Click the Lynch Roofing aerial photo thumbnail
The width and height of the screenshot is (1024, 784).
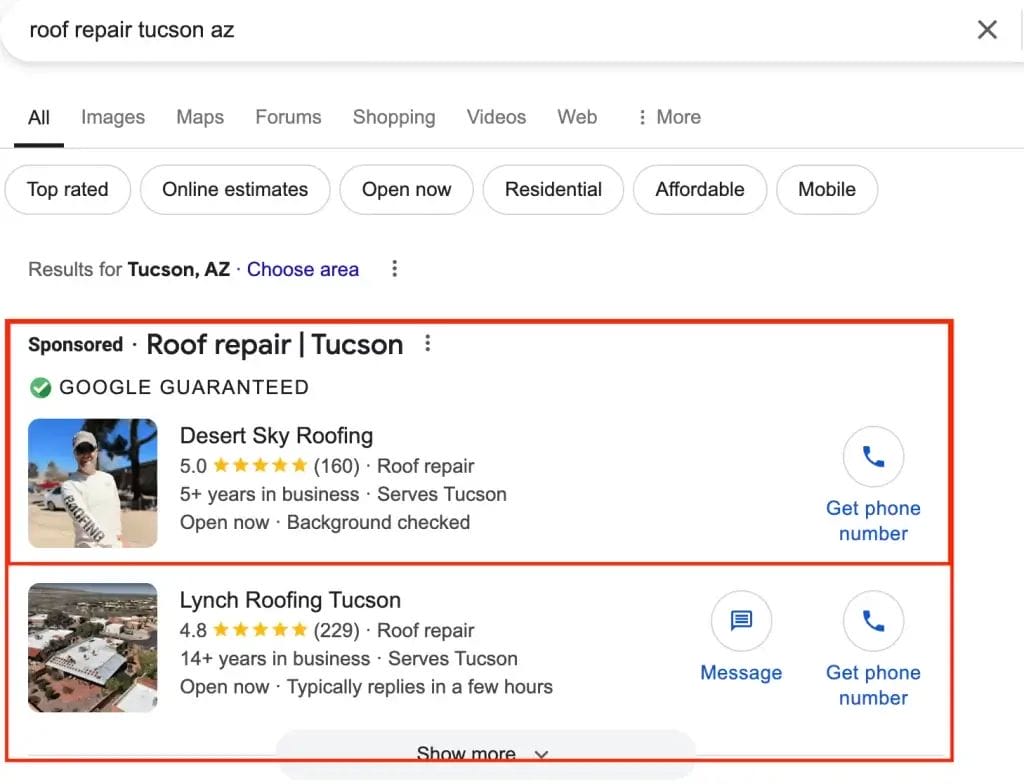[92, 648]
